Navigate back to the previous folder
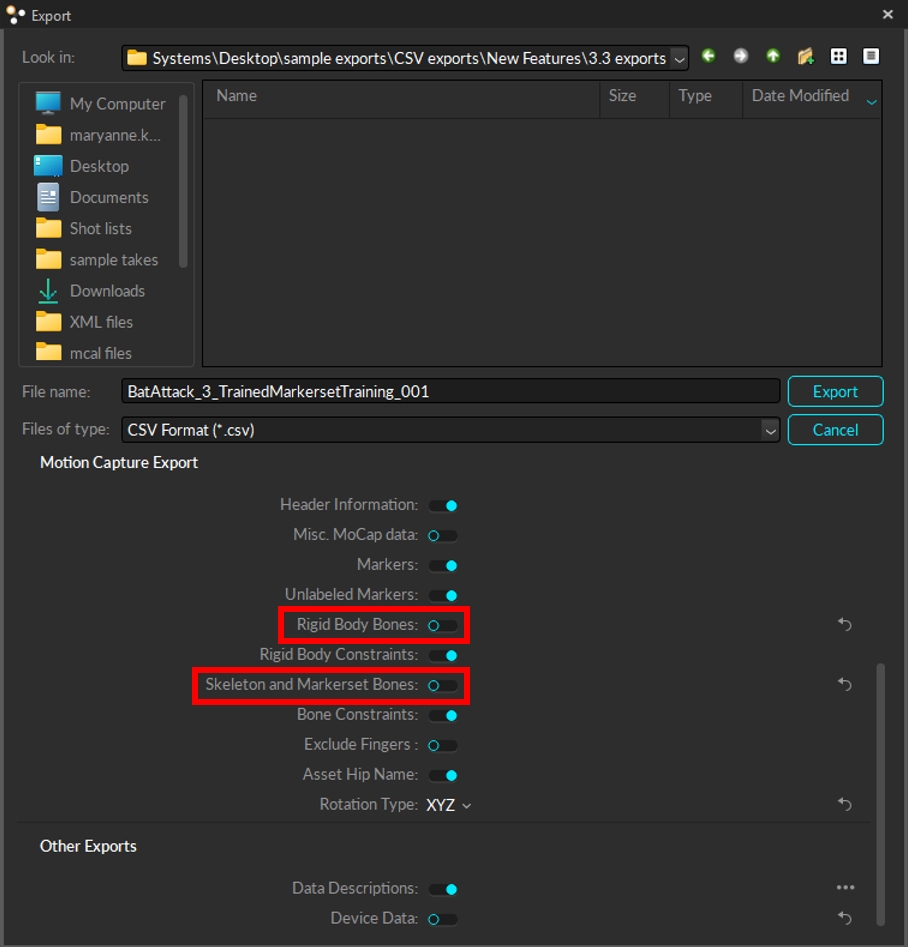The height and width of the screenshot is (947, 908). coord(709,56)
